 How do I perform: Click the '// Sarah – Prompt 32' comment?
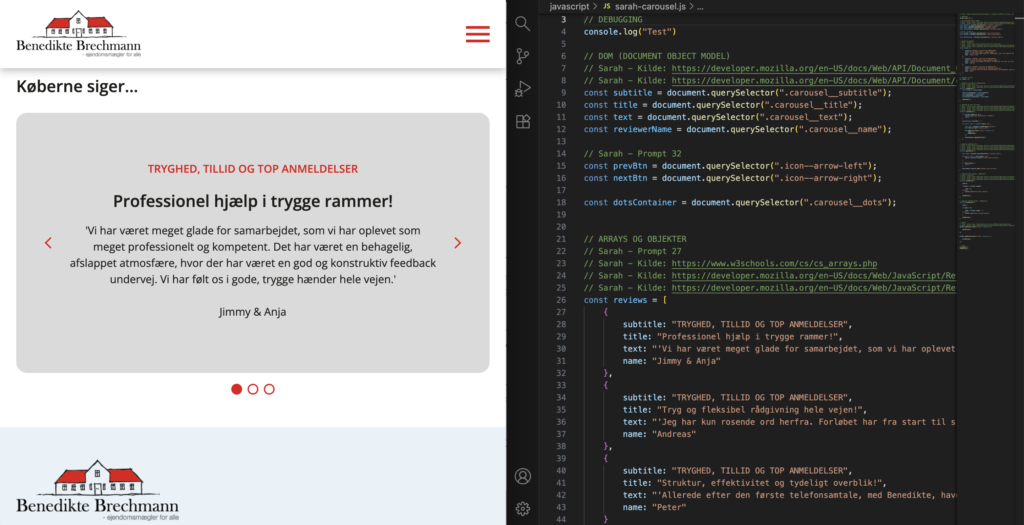click(632, 154)
